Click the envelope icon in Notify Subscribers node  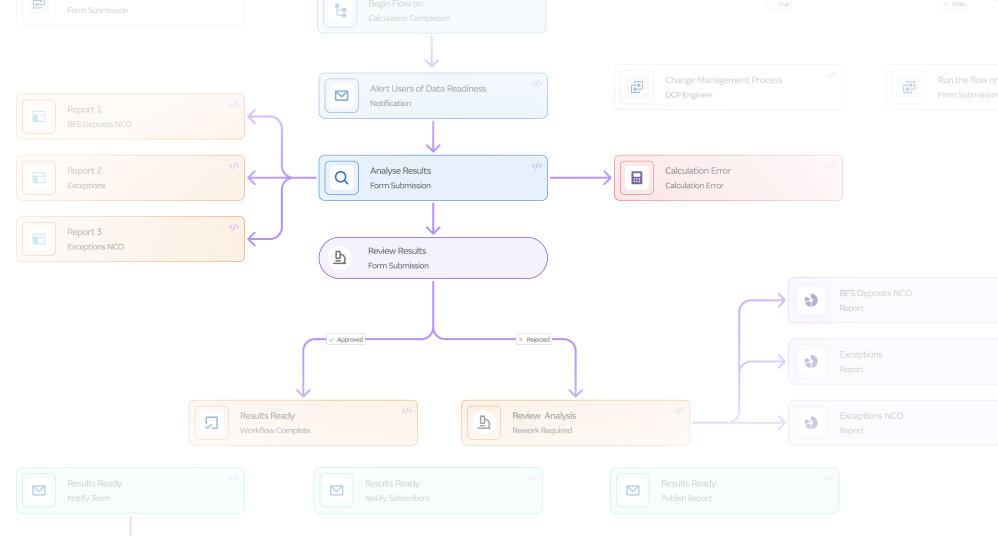click(337, 490)
